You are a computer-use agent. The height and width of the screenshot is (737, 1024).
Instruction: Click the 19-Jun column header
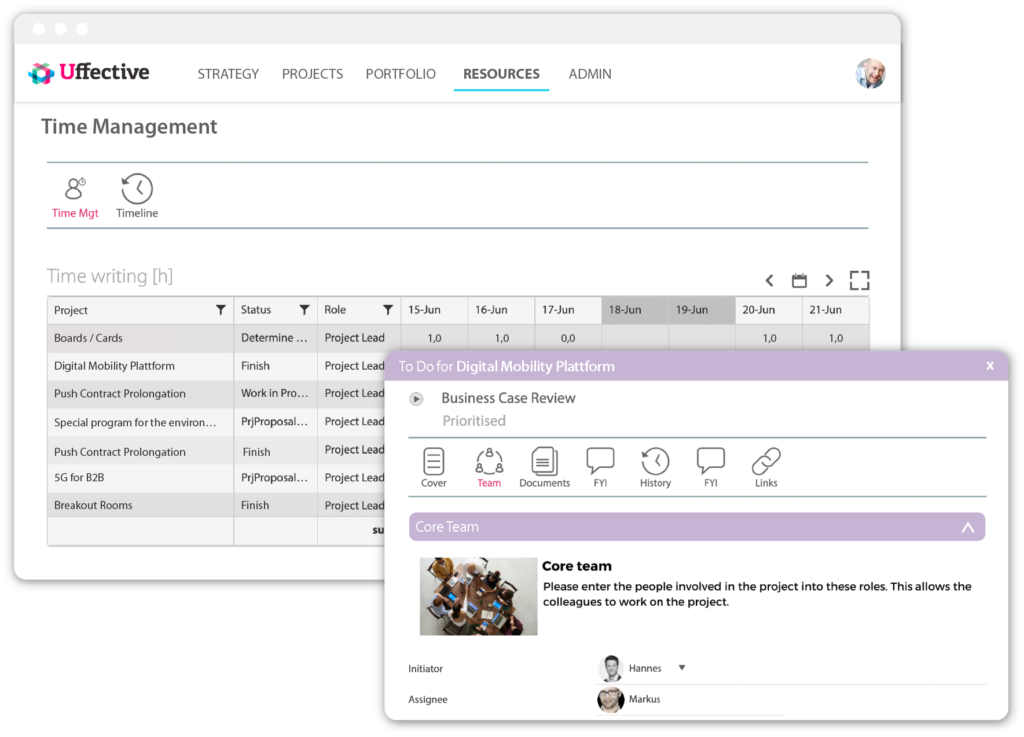coord(701,310)
